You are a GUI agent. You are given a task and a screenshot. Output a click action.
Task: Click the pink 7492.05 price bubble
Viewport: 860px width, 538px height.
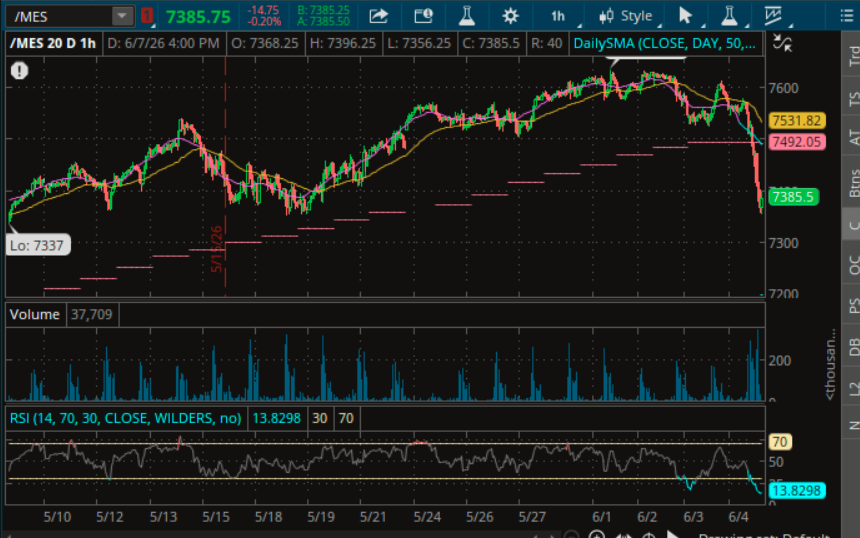(797, 142)
